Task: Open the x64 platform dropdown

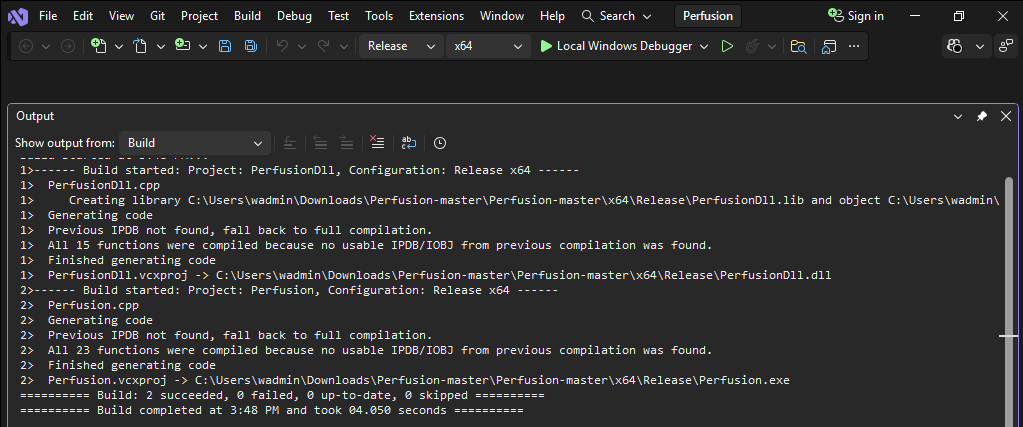Action: point(488,46)
